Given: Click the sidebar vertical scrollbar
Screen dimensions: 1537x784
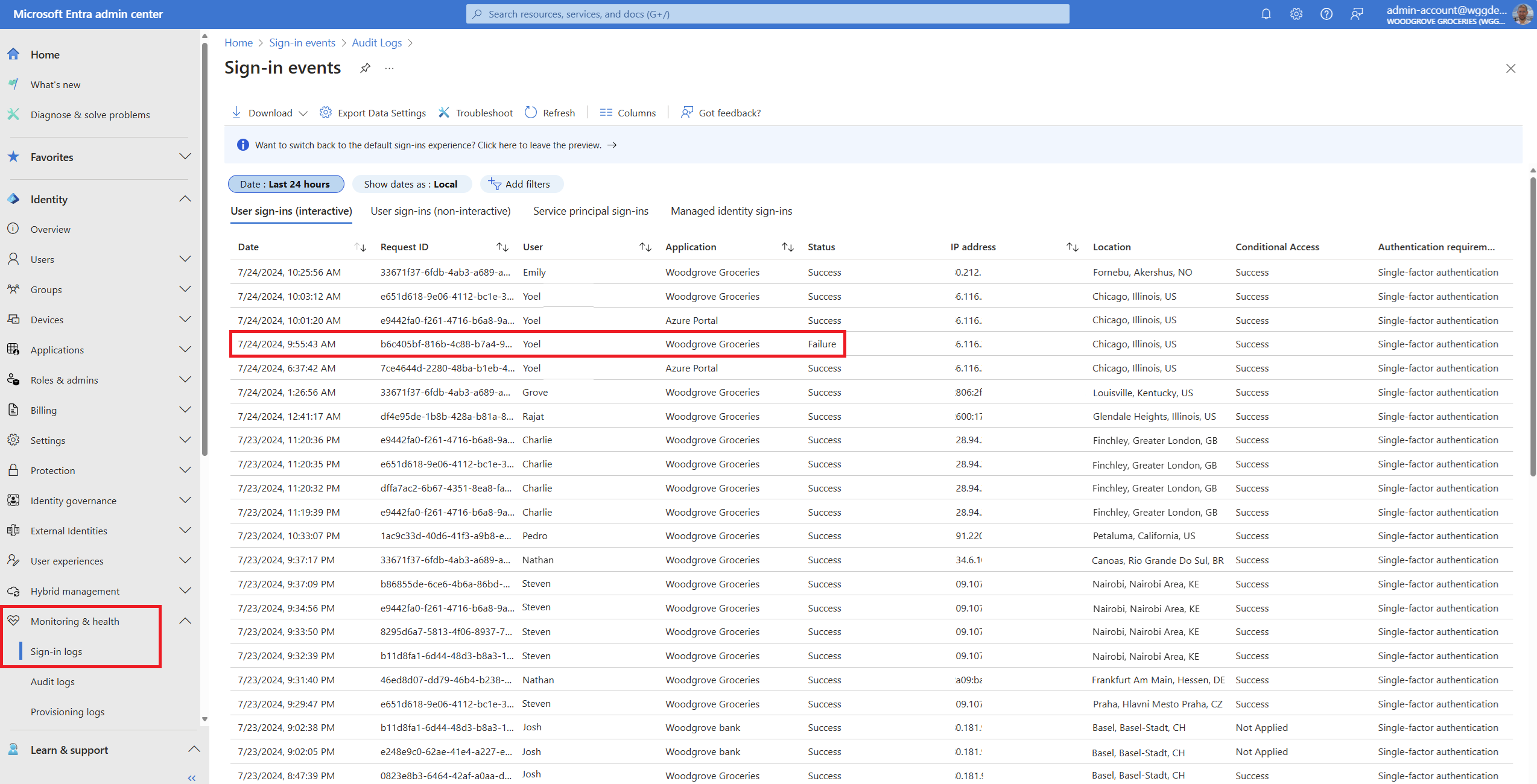Looking at the screenshot, I should tap(204, 241).
